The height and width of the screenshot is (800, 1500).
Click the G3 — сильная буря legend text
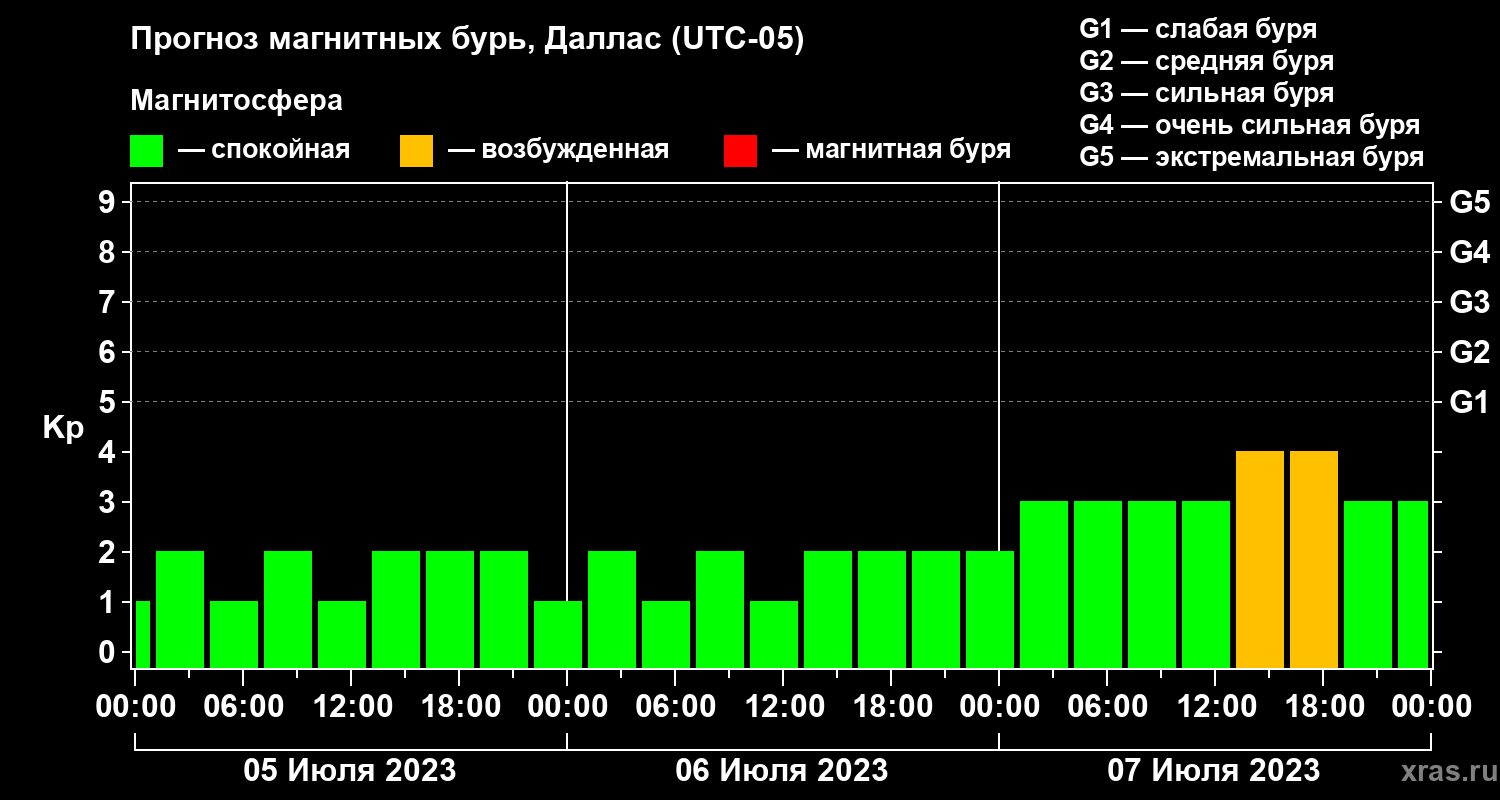click(x=1207, y=94)
